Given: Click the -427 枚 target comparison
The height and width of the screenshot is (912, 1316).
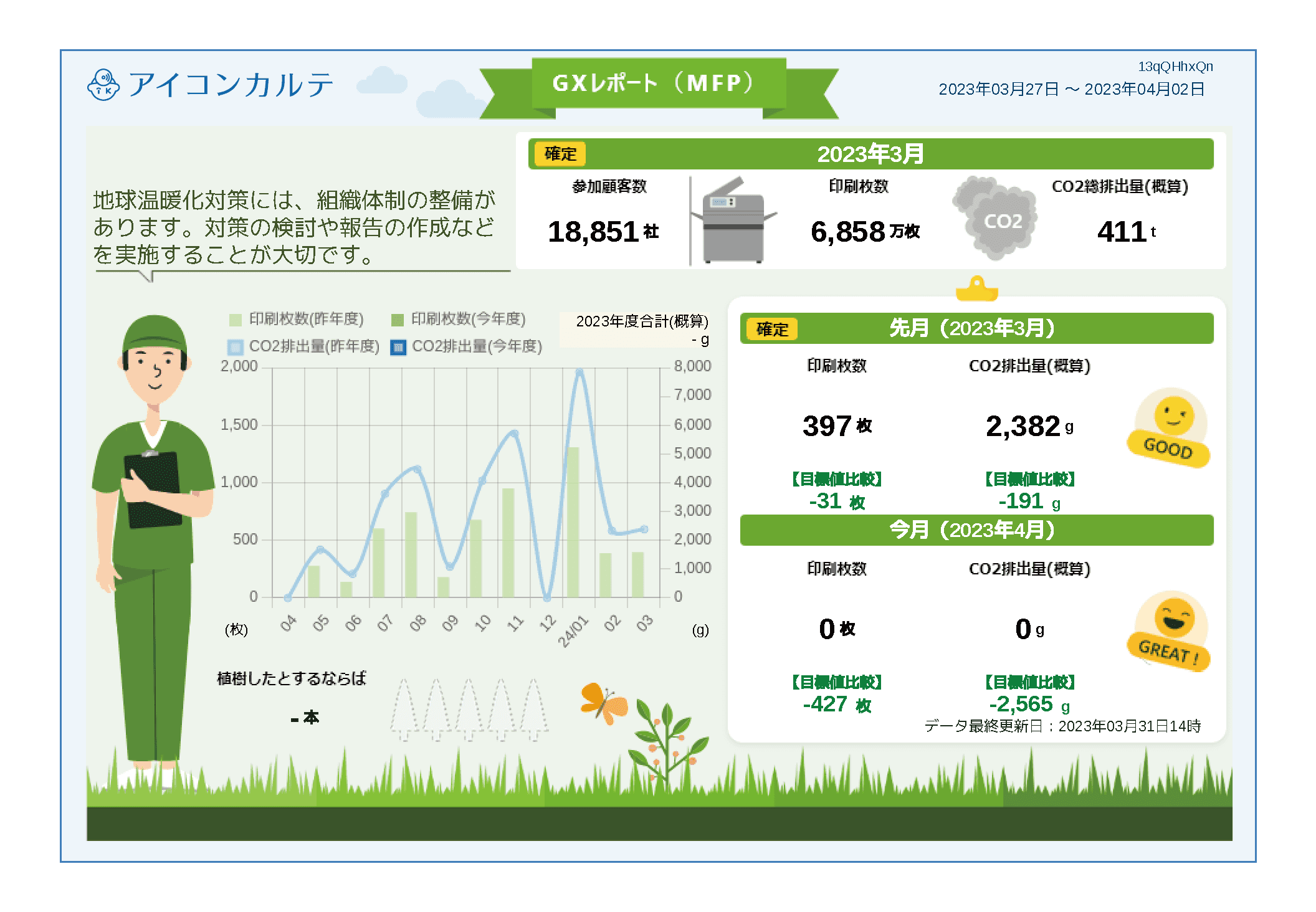Looking at the screenshot, I should click(x=837, y=704).
